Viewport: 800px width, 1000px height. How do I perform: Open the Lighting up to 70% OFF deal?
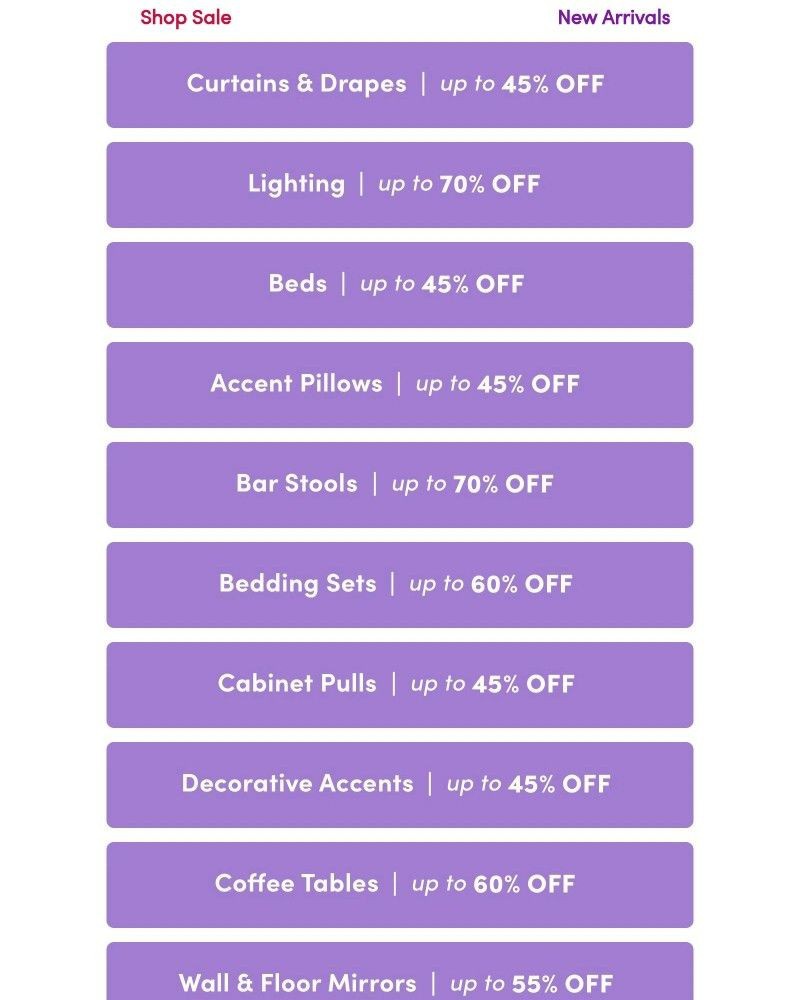pyautogui.click(x=400, y=185)
